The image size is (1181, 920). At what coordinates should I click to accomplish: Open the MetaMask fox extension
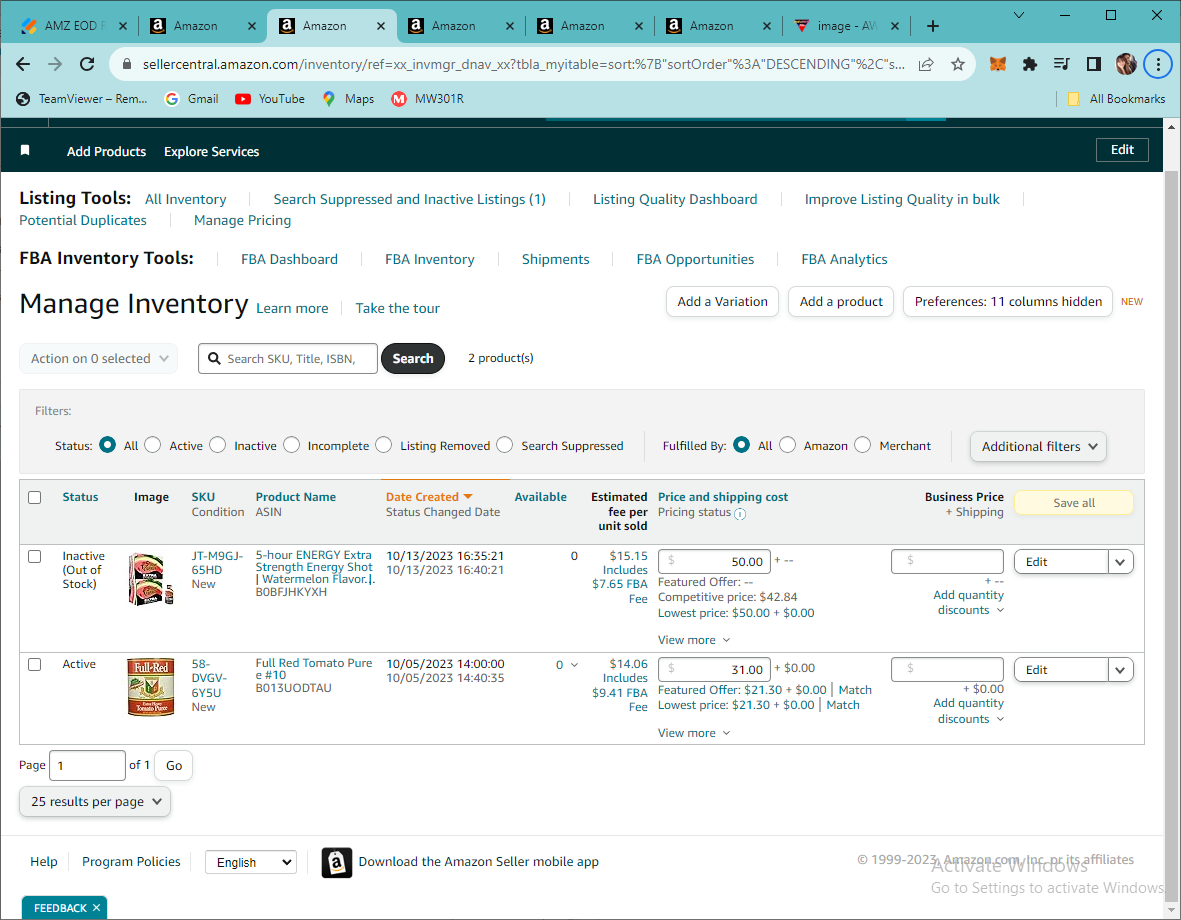point(998,64)
